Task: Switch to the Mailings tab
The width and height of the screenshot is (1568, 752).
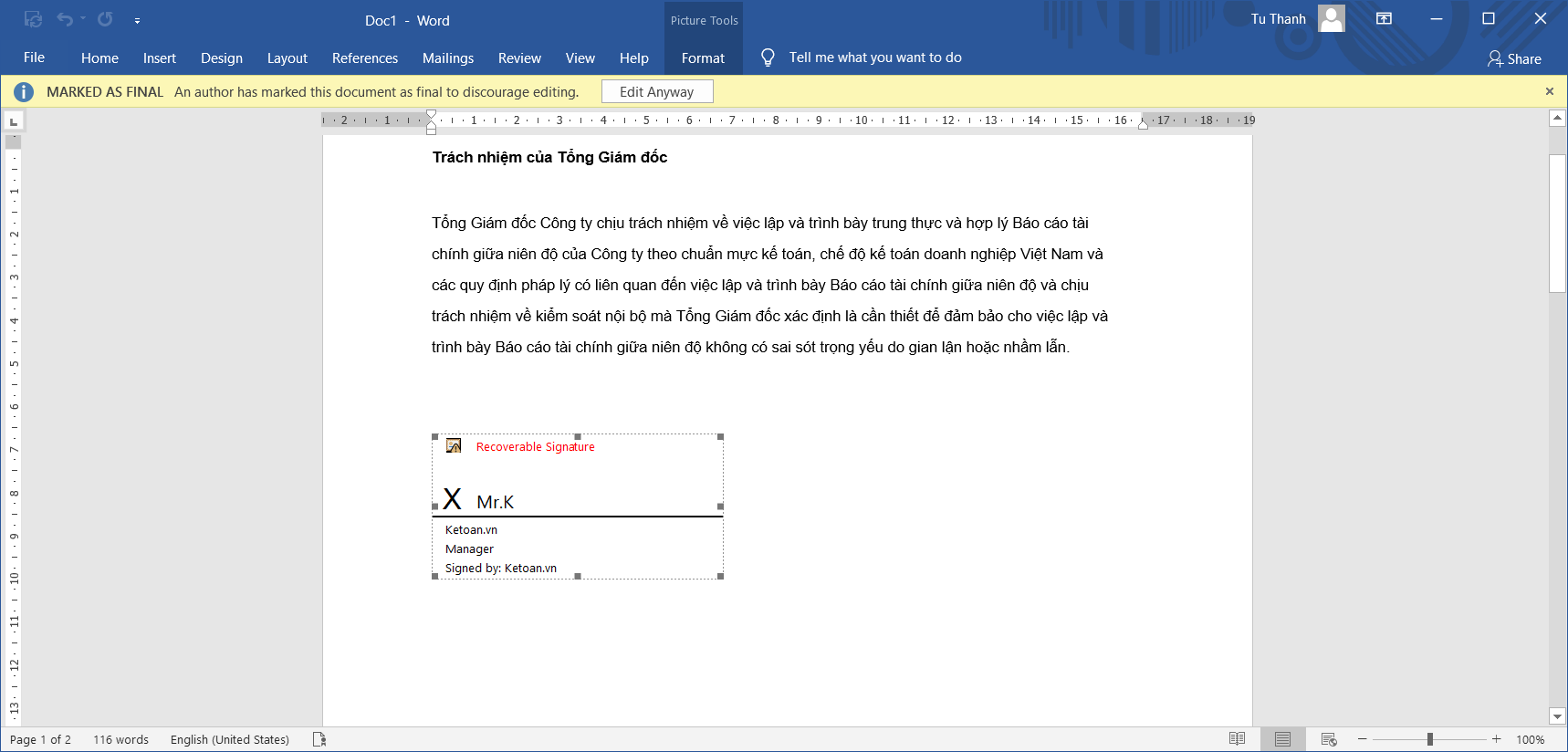Action: pyautogui.click(x=448, y=57)
